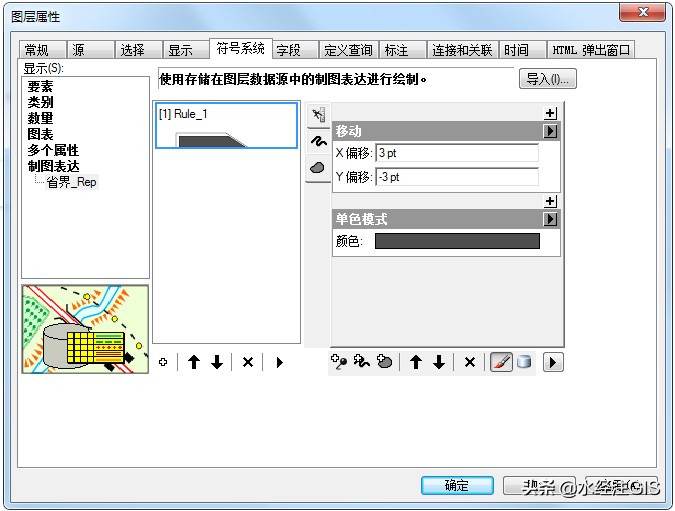Image resolution: width=675 pixels, height=511 pixels.
Task: Switch to the 选择 tab
Action: coord(139,50)
